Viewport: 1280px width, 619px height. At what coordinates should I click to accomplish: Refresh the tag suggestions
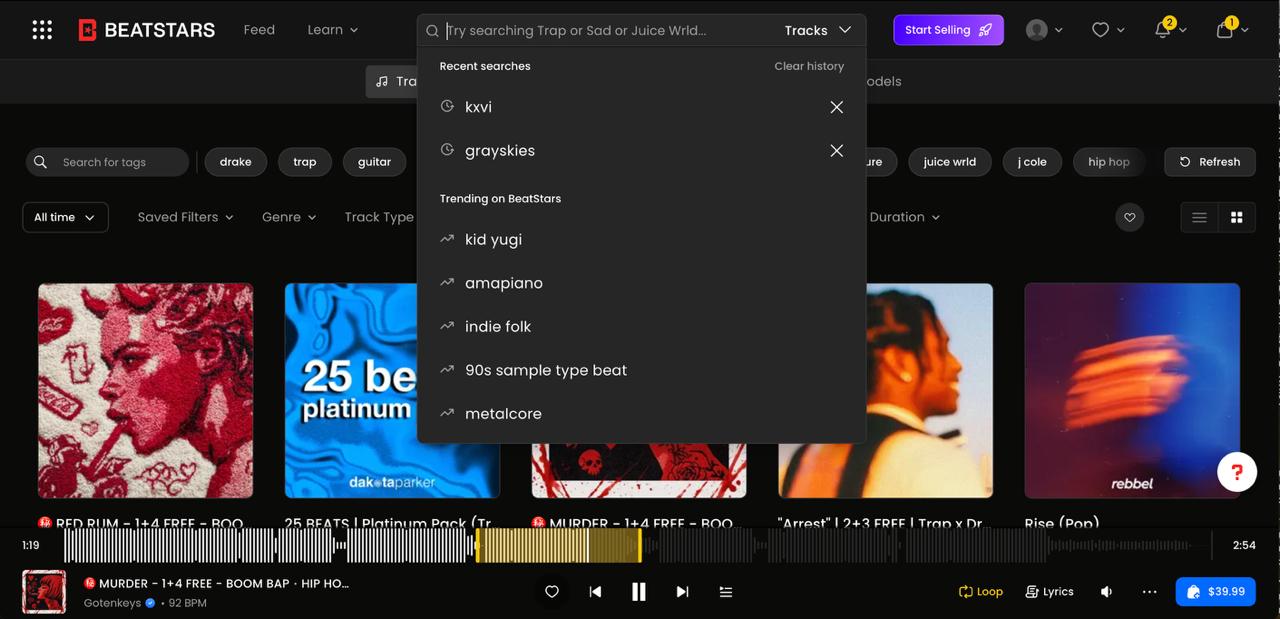pos(1210,162)
